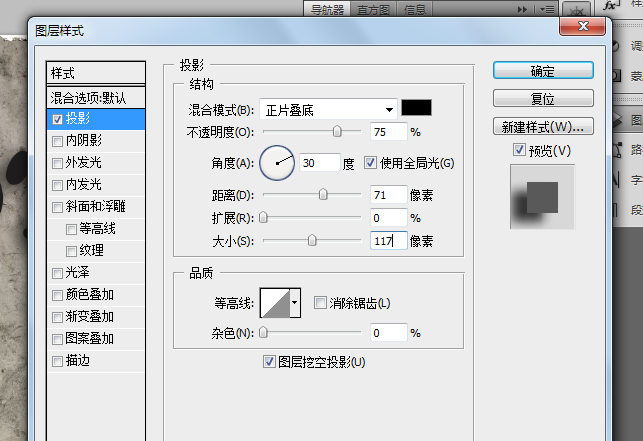Select the 样式 list header
The height and width of the screenshot is (441, 643).
coord(96,73)
